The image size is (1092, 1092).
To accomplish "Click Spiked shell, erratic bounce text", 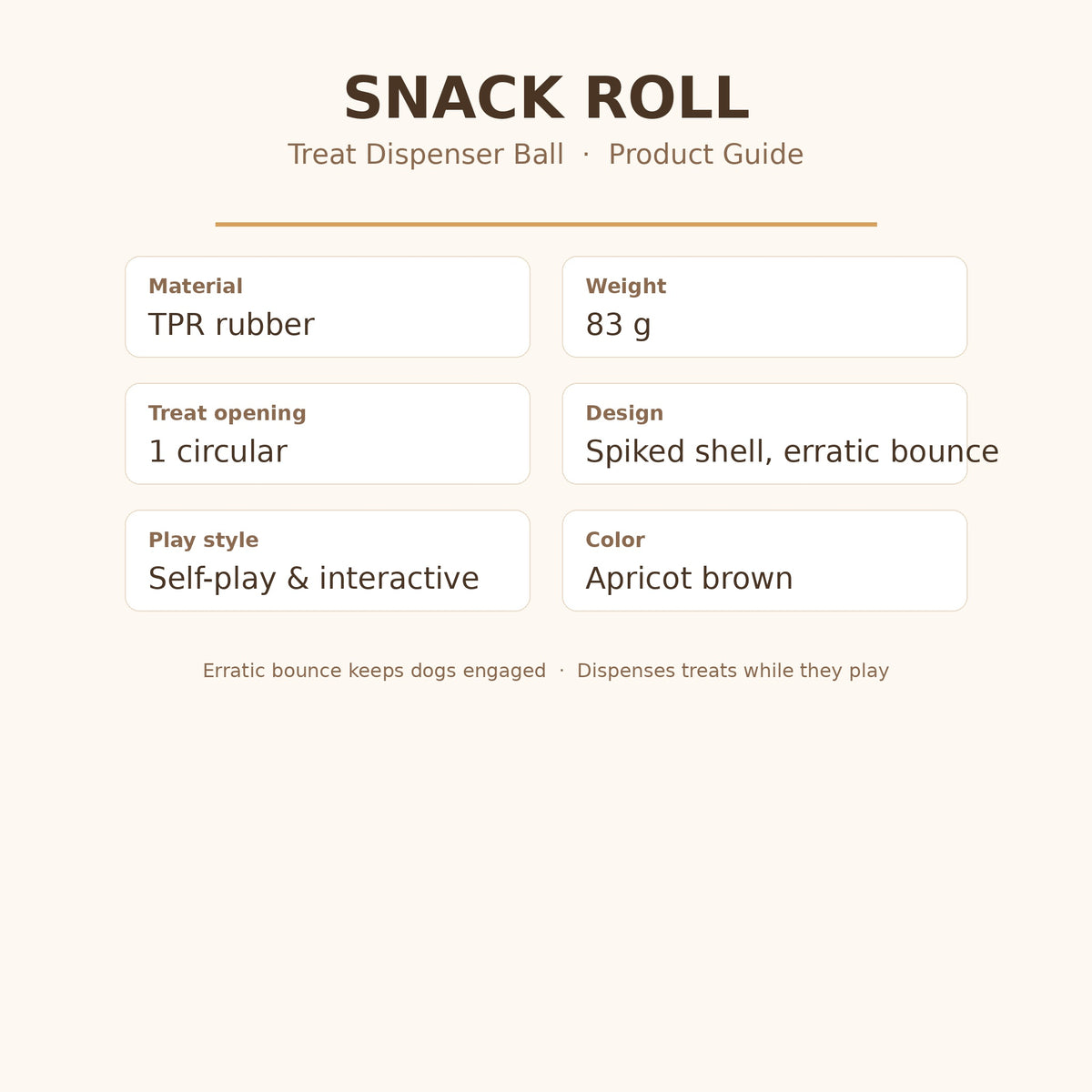I will 792,451.
